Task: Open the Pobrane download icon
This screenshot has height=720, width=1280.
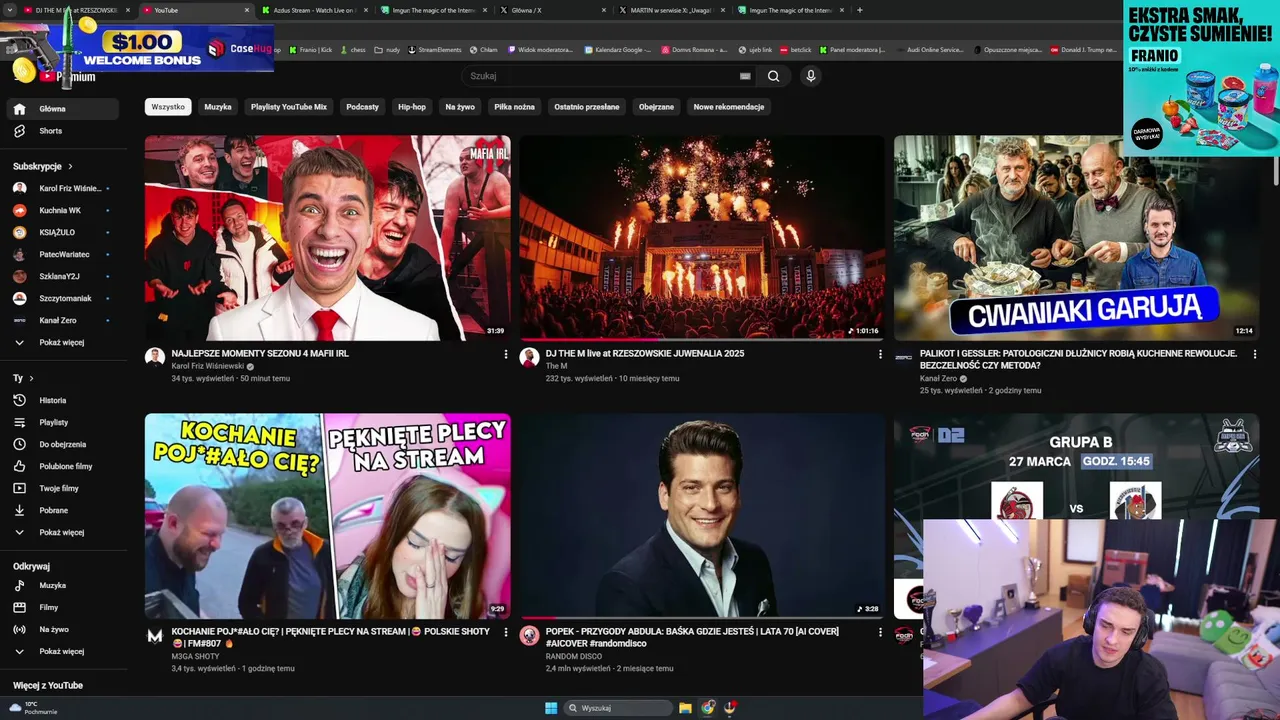Action: (19, 510)
